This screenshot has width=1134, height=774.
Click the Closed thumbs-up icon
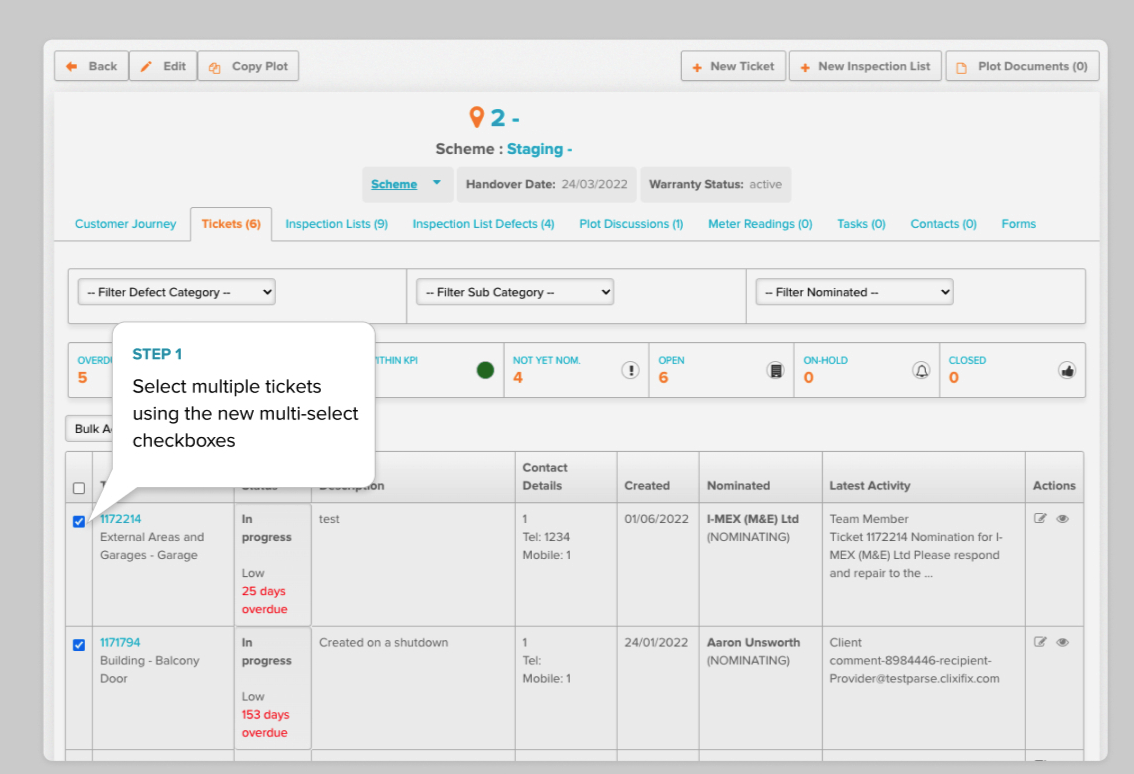tap(1067, 370)
